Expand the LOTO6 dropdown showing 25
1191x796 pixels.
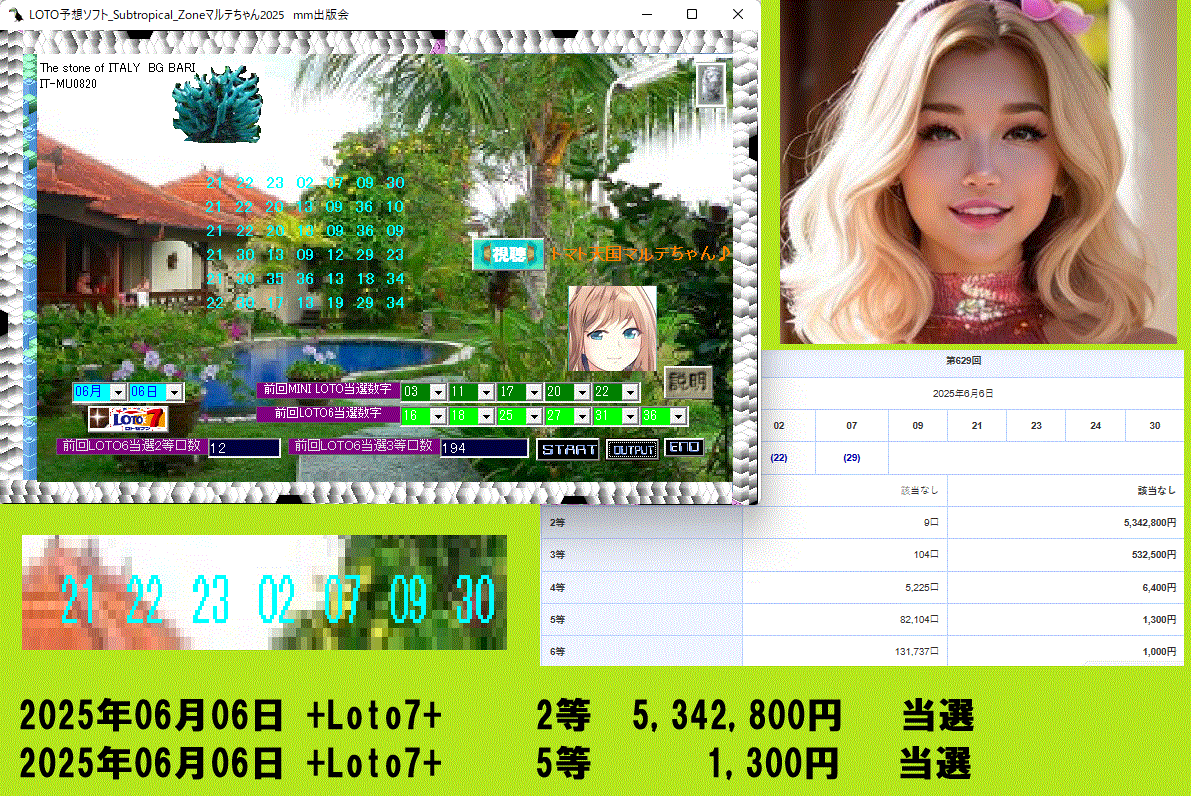[x=534, y=416]
